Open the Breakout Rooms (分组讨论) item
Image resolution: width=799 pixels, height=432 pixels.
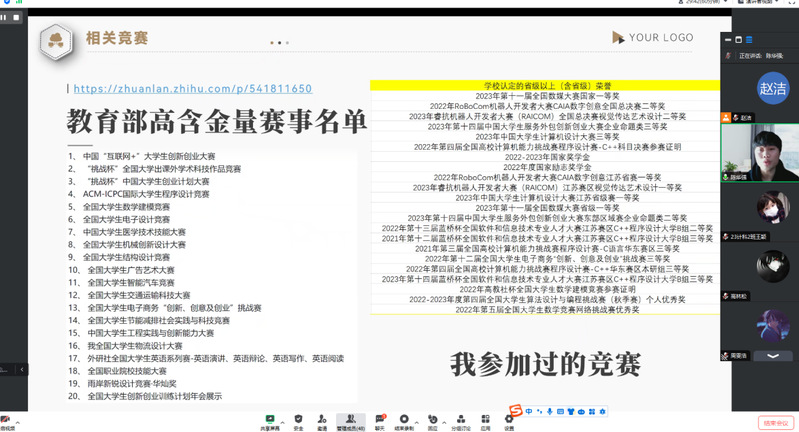coord(460,419)
